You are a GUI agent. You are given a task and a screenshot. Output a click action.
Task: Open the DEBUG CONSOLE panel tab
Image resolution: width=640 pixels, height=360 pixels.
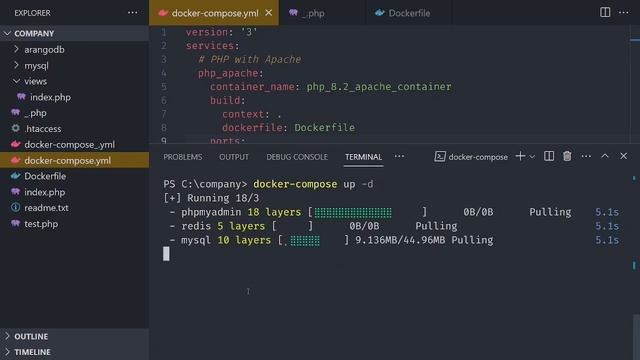tap(297, 157)
